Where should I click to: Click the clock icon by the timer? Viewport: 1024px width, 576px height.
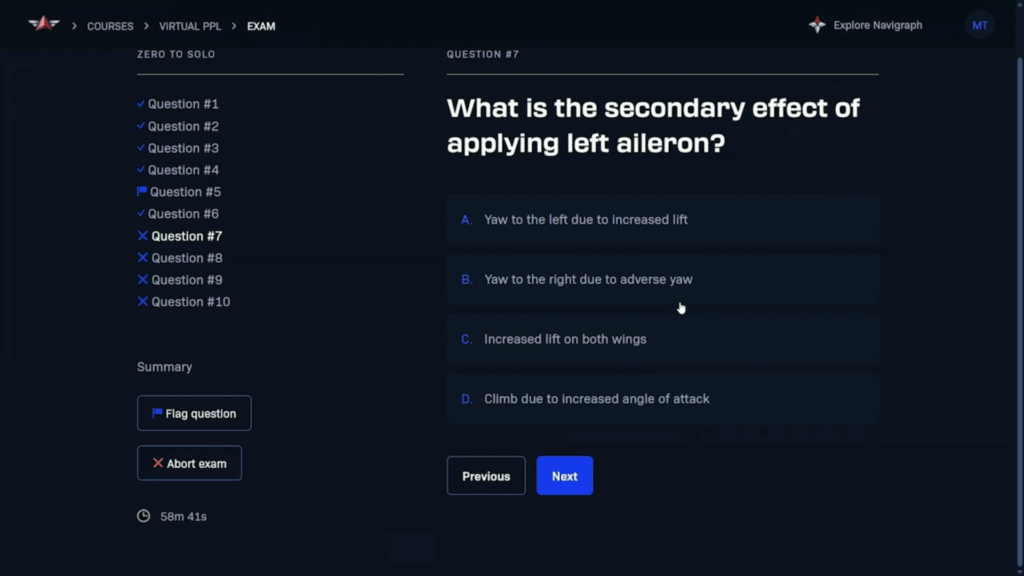(x=144, y=516)
